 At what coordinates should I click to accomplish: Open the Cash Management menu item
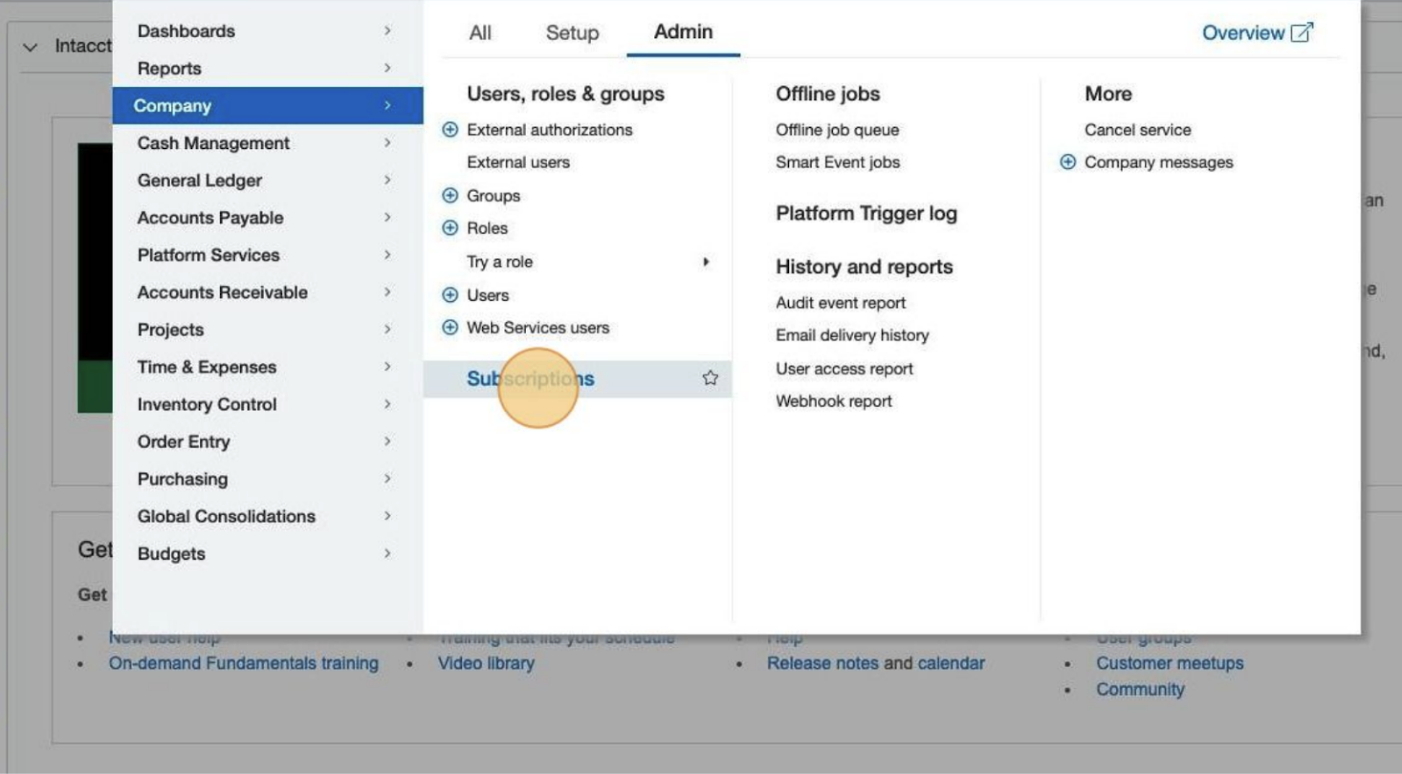coord(213,144)
